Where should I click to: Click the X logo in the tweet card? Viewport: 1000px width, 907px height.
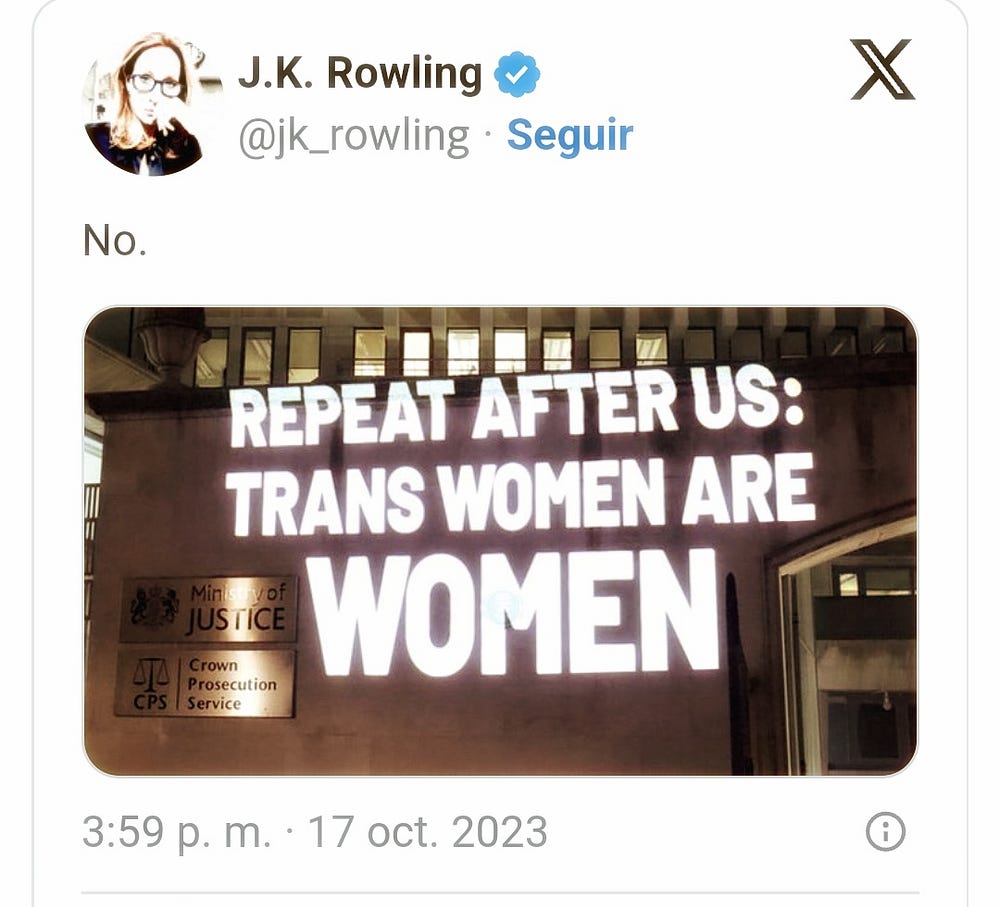click(883, 70)
